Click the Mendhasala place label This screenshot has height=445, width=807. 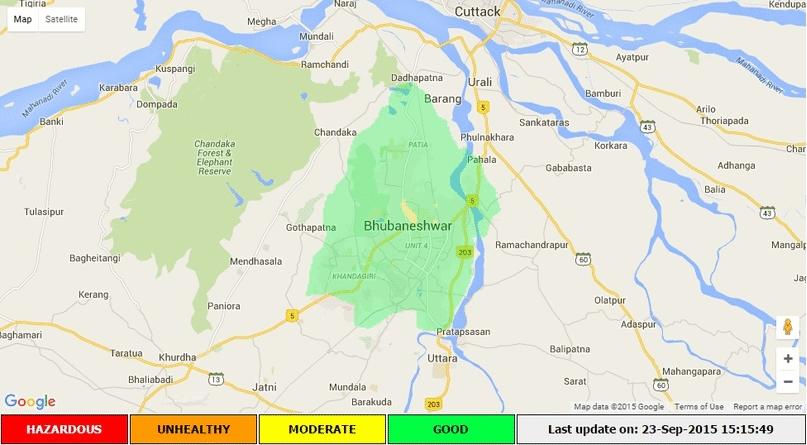[x=256, y=261]
